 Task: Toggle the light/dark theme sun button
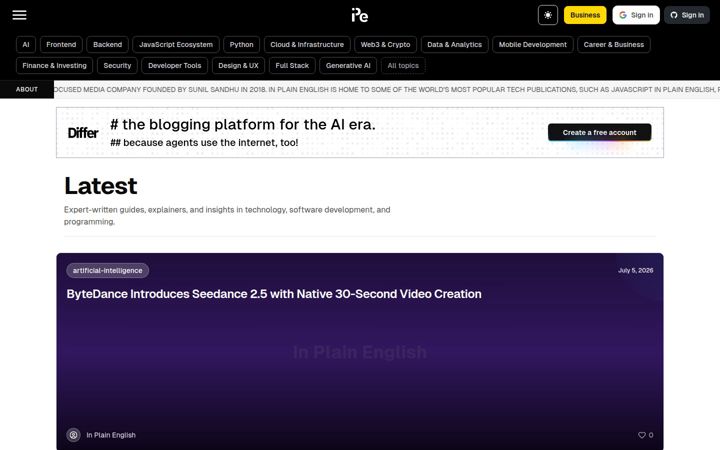point(548,15)
